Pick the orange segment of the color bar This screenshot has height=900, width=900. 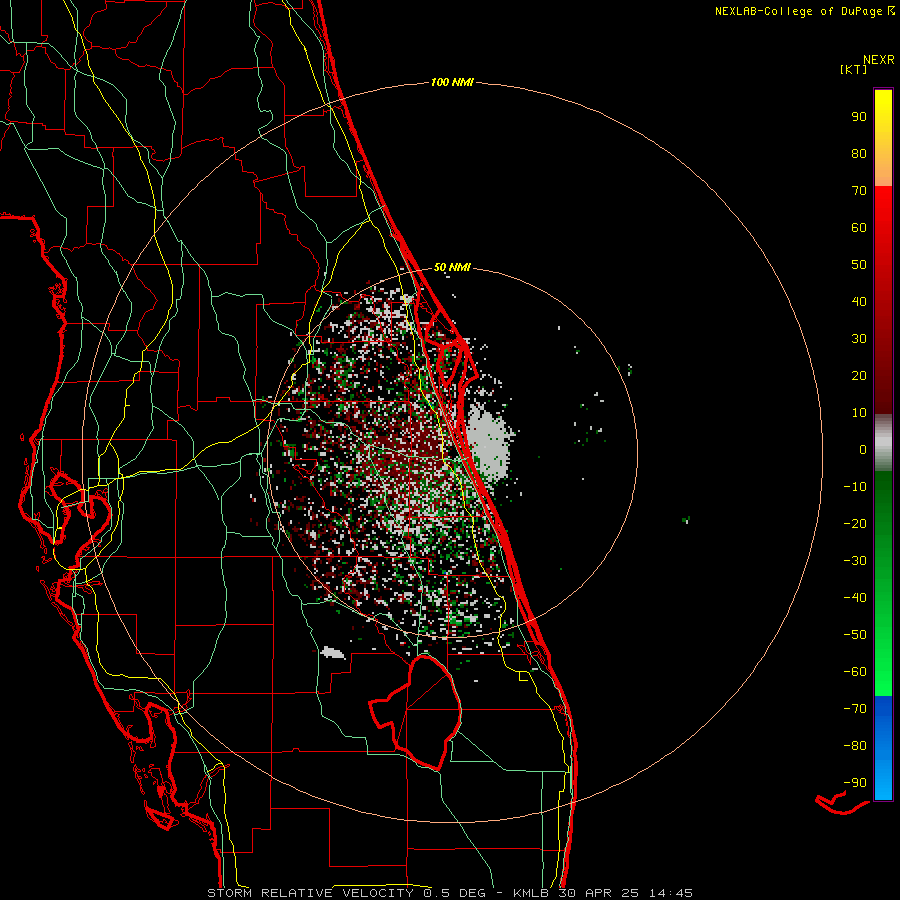point(883,169)
